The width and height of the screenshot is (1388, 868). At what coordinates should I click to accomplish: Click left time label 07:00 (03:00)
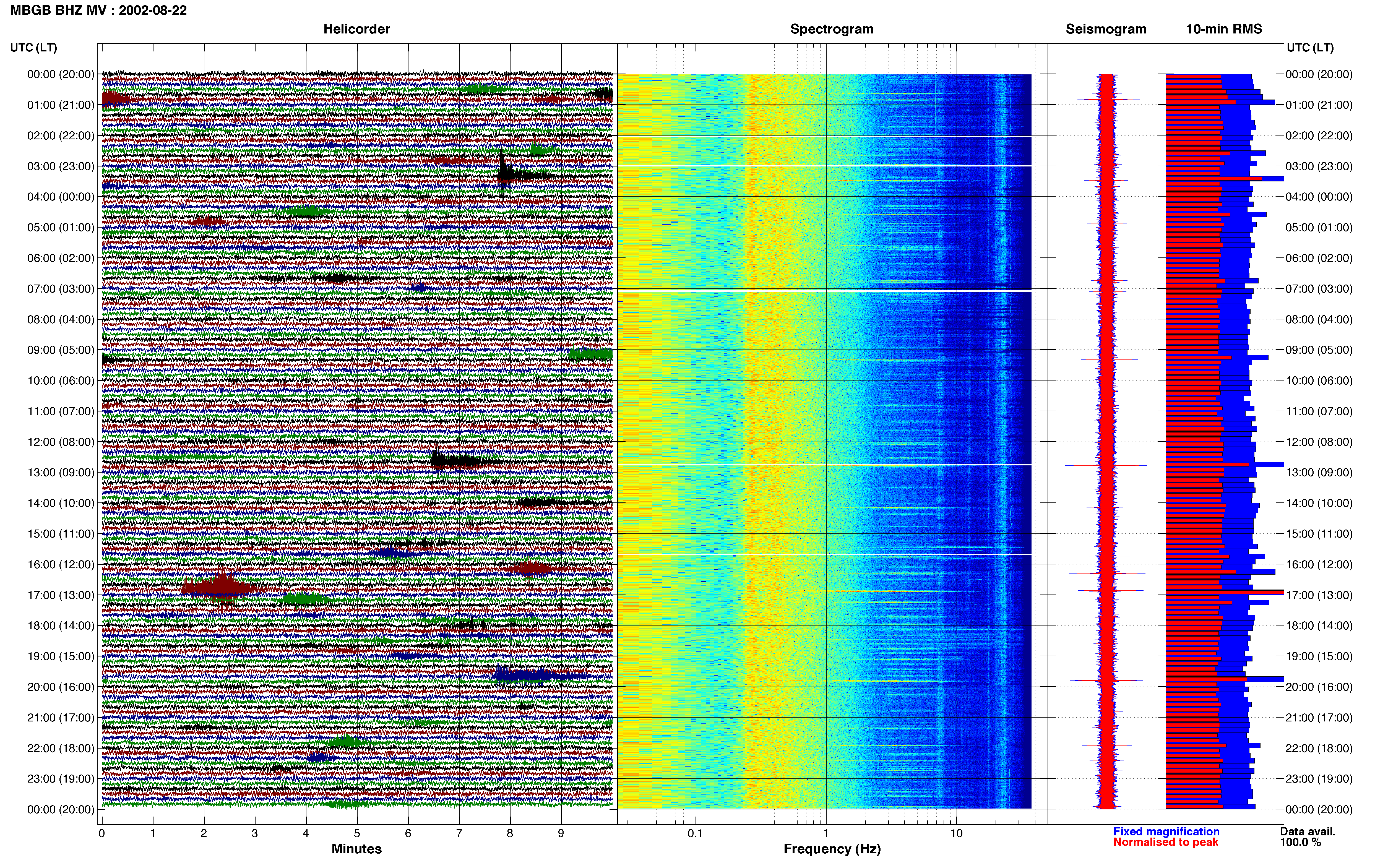[61, 289]
